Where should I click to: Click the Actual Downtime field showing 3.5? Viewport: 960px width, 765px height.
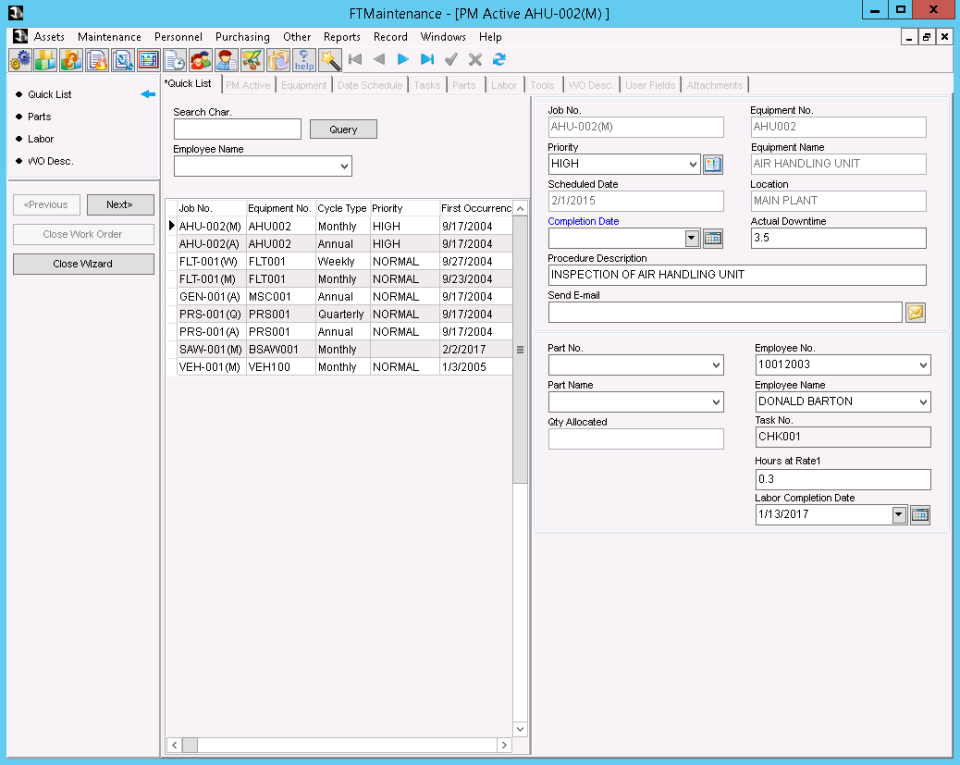click(838, 238)
